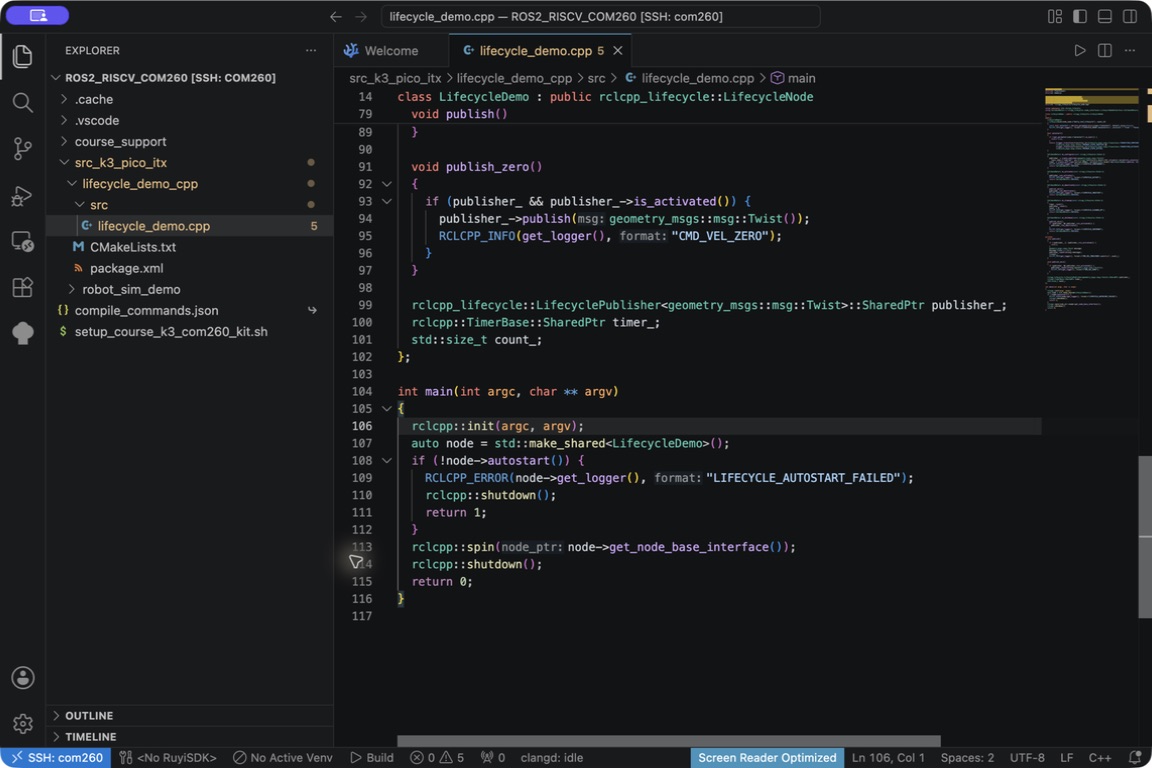Open Run and Debug view
The width and height of the screenshot is (1152, 768).
23,195
